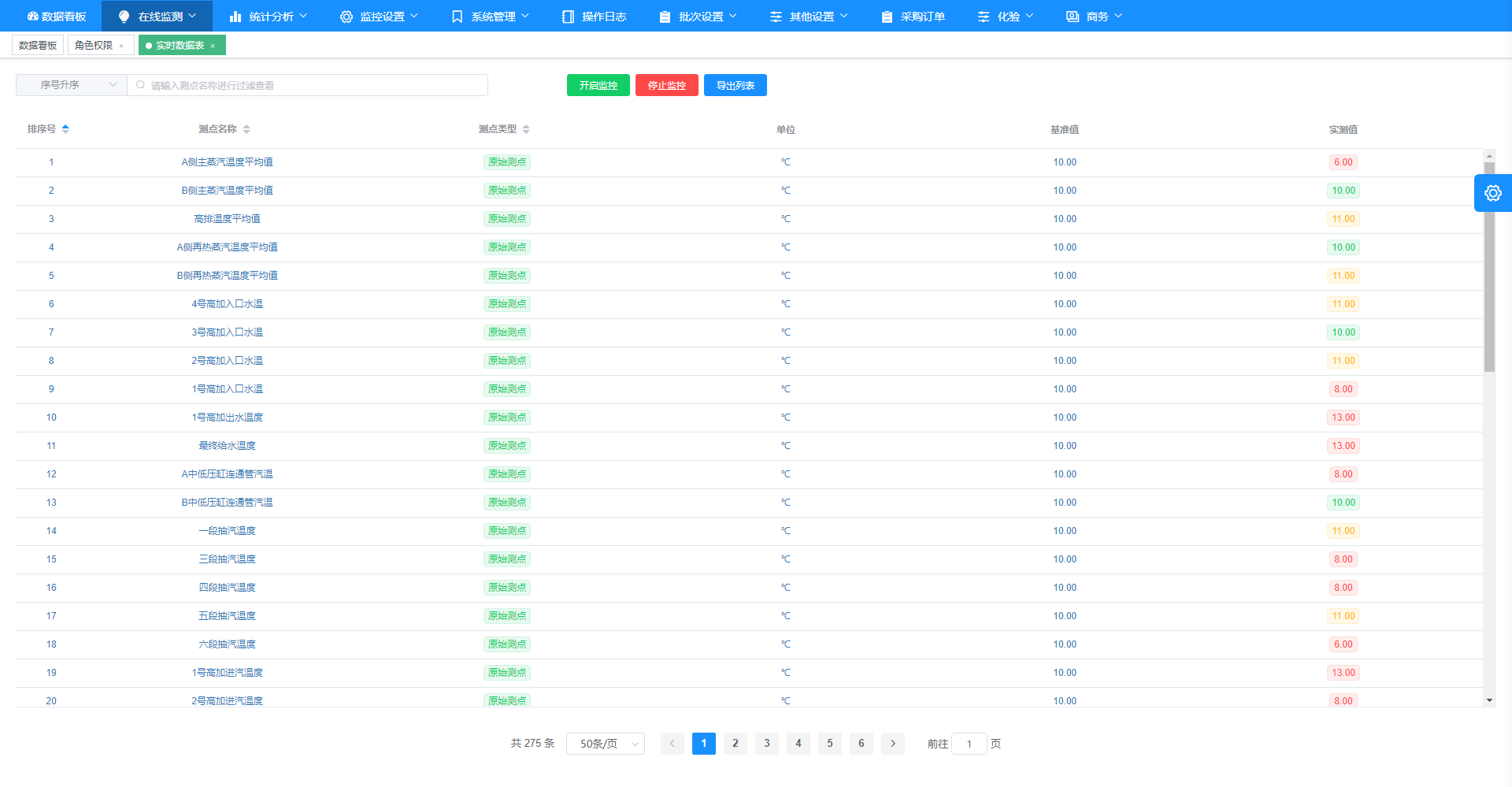The height and width of the screenshot is (787, 1512).
Task: Click the search magnifier in filter box
Action: [x=140, y=84]
